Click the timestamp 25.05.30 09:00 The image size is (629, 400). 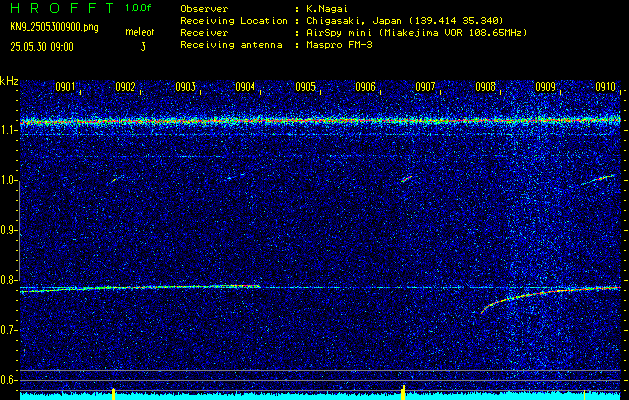(42, 47)
